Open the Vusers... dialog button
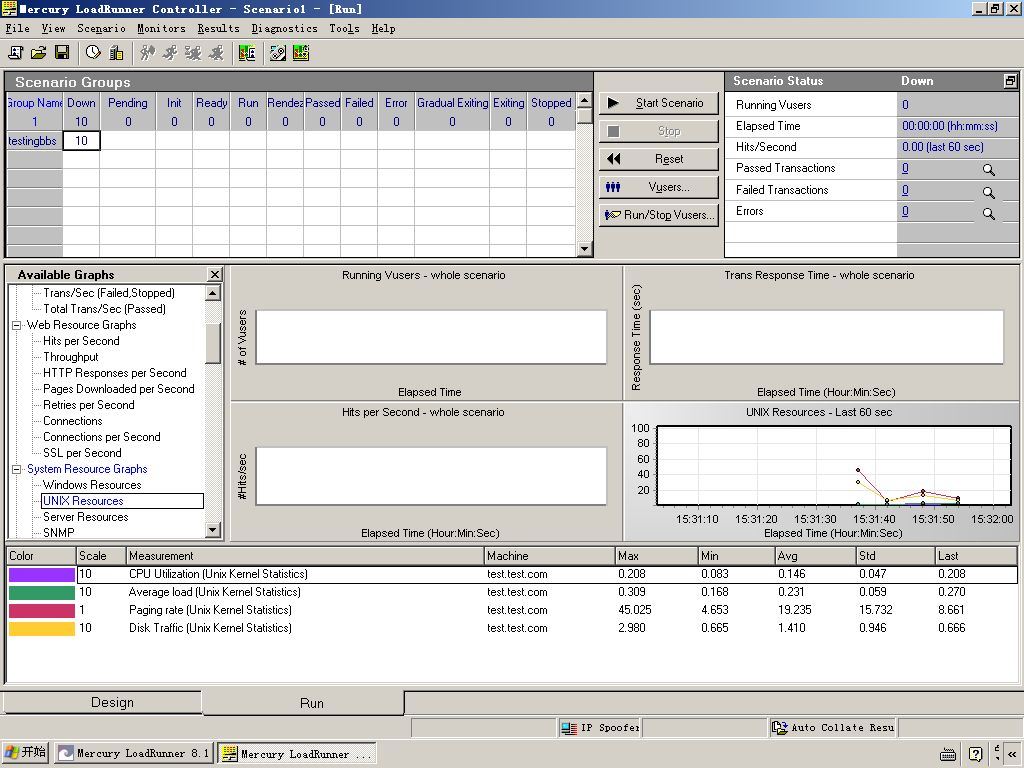Screen dimensions: 1024x768 click(659, 187)
